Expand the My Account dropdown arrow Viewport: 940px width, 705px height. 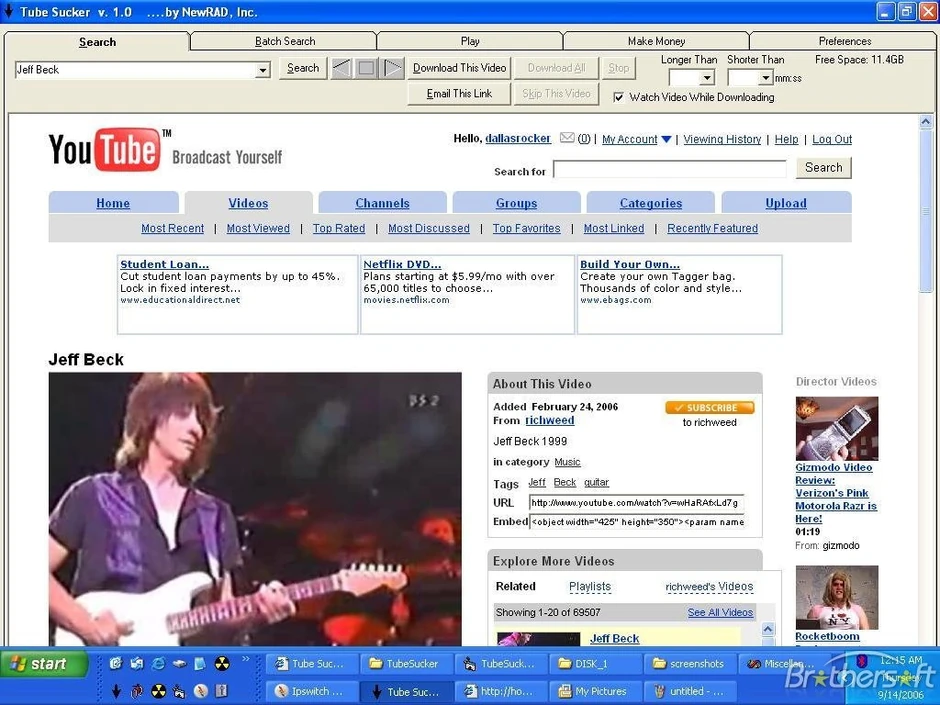pos(666,140)
